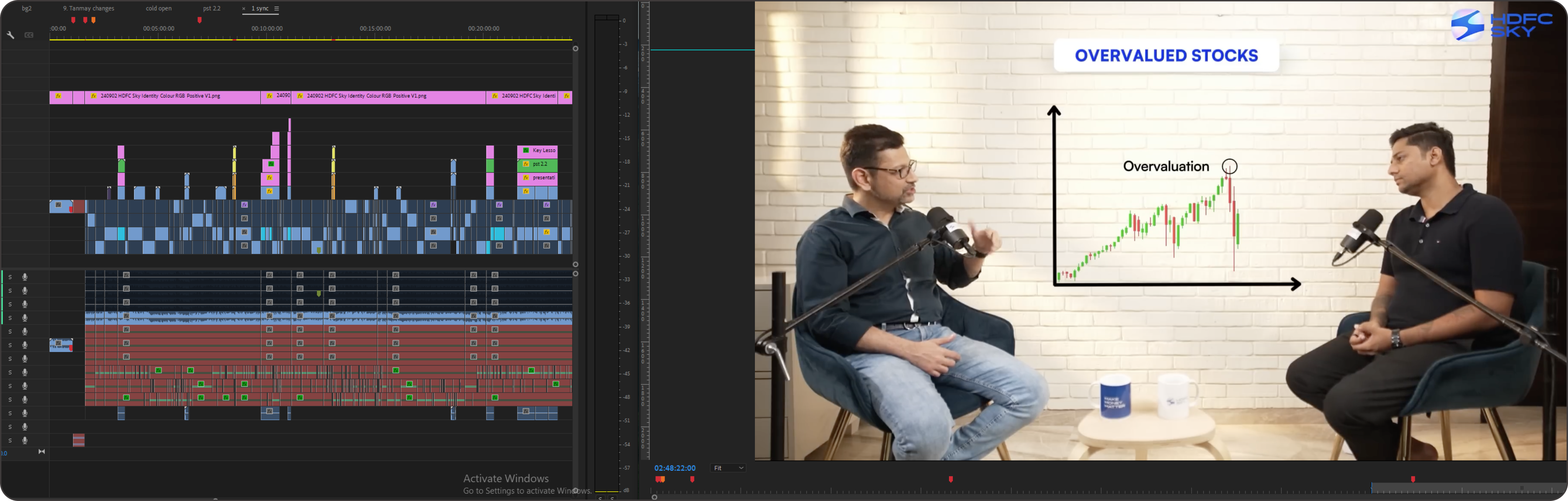This screenshot has height=501, width=1568.
Task: Select the 1 sync sequence tab
Action: (x=260, y=8)
